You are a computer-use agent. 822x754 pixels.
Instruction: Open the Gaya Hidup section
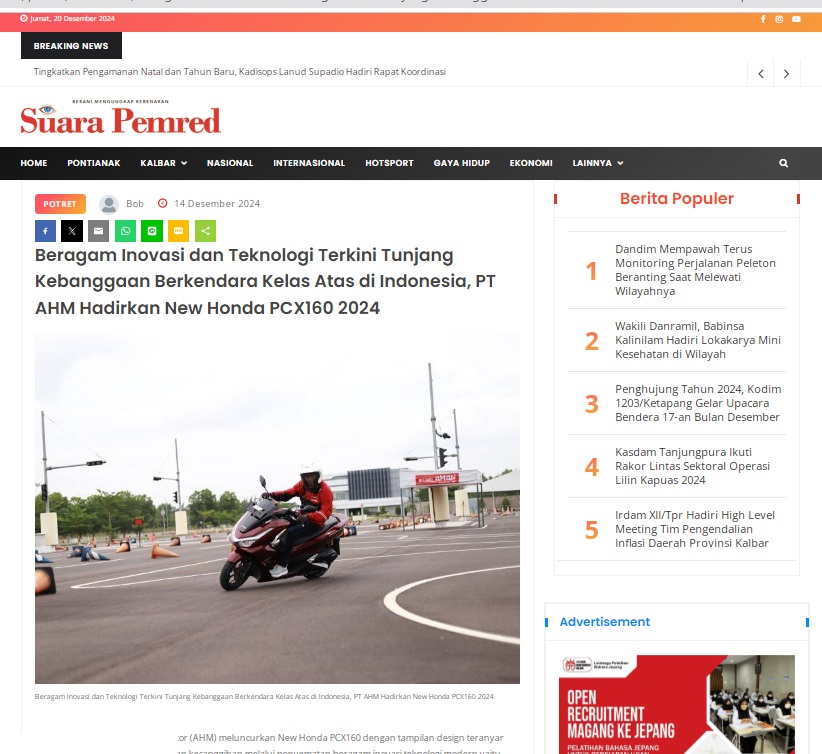pos(462,163)
